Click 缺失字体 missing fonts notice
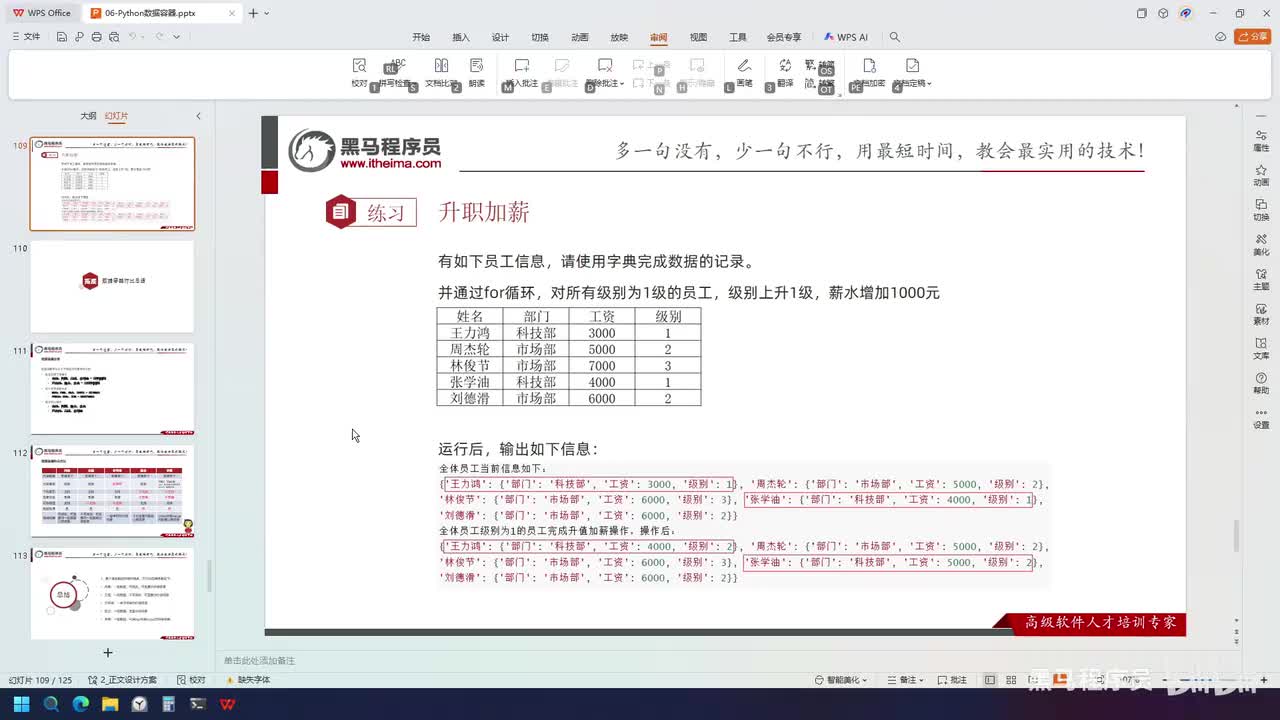 [248, 680]
